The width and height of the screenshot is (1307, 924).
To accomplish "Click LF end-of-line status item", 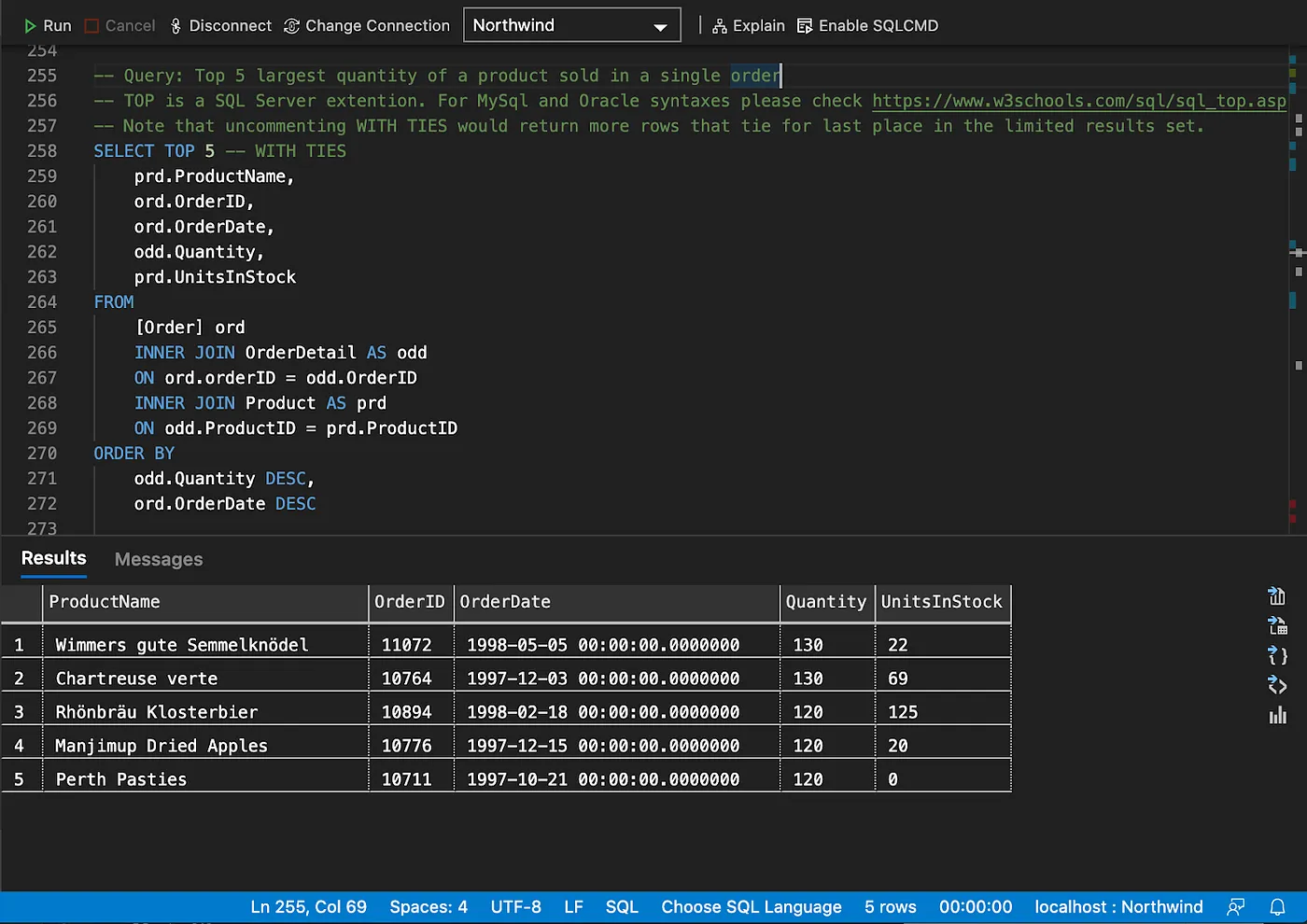I will (573, 907).
